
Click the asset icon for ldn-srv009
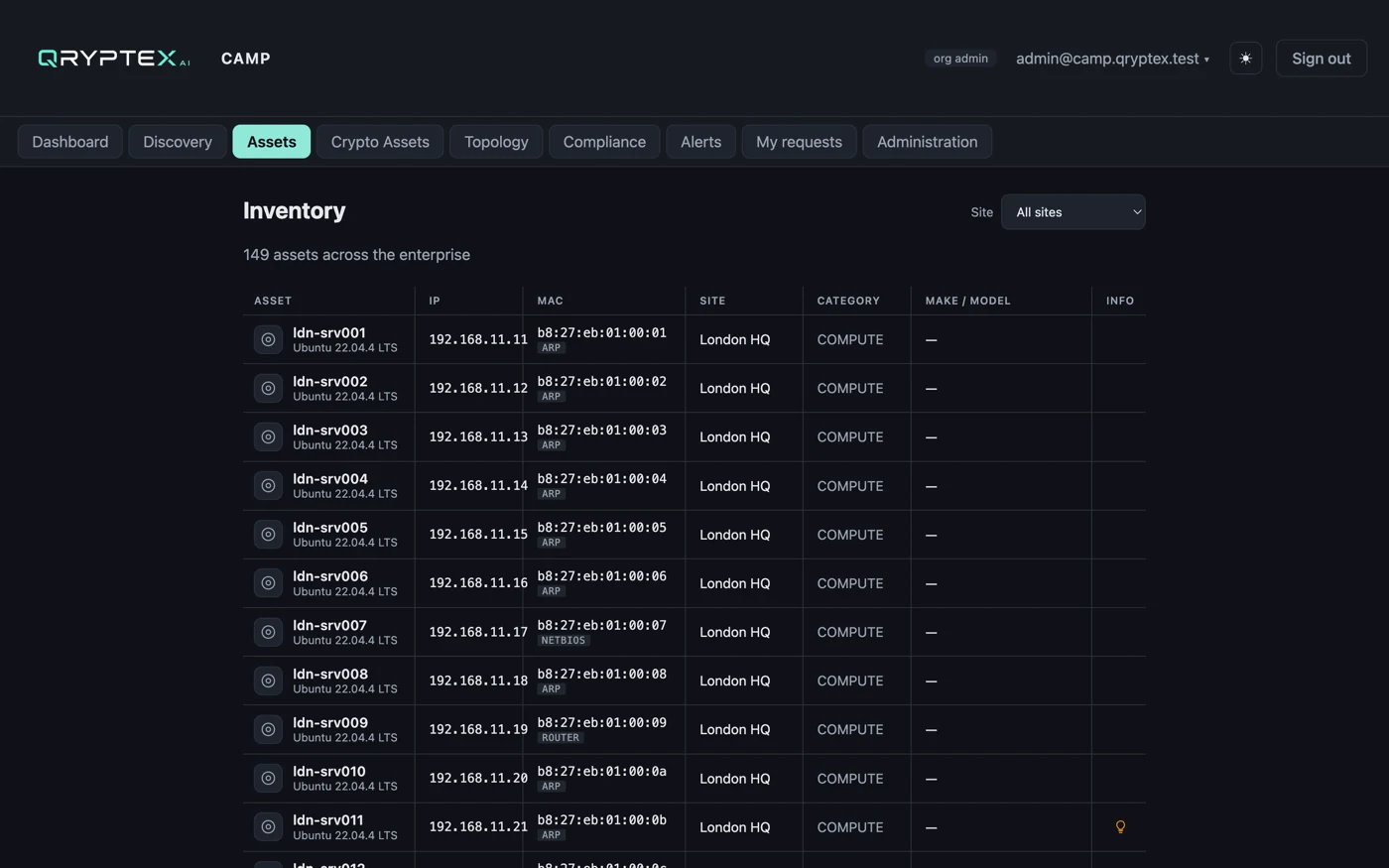[x=268, y=729]
